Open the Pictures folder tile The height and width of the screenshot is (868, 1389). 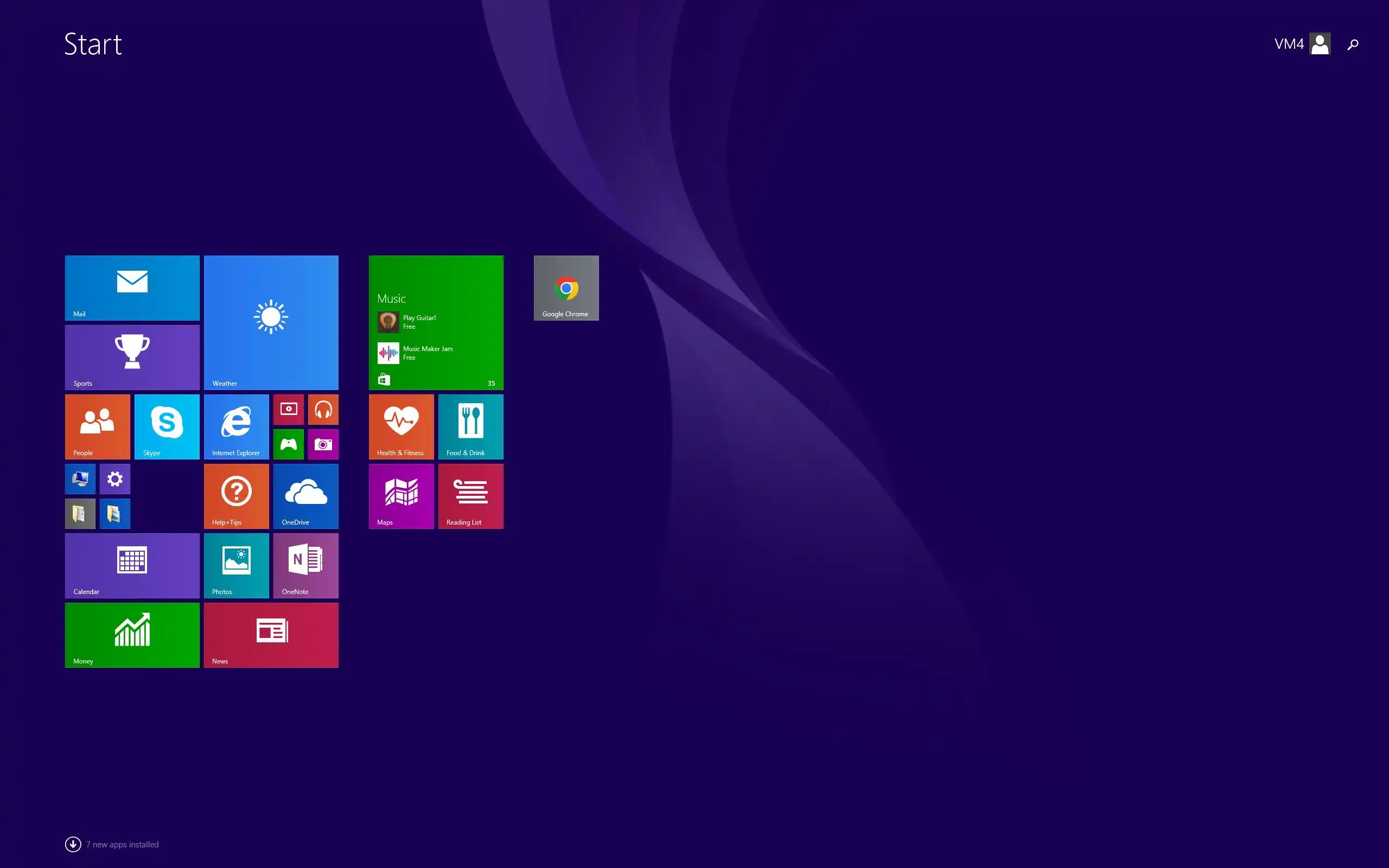coord(115,513)
